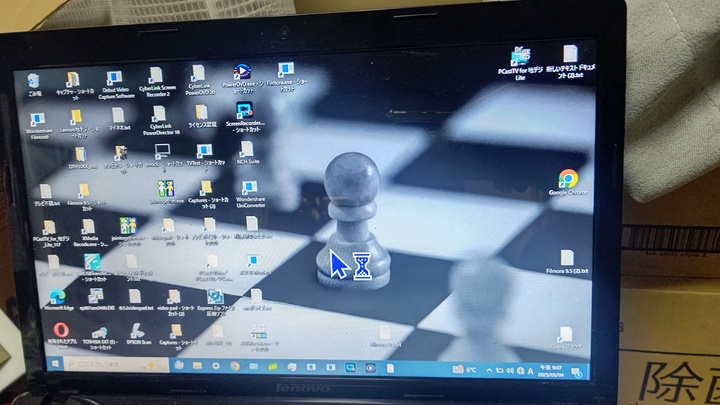Show hidden system tray icons chevron
The height and width of the screenshot is (405, 720).
[x=489, y=370]
